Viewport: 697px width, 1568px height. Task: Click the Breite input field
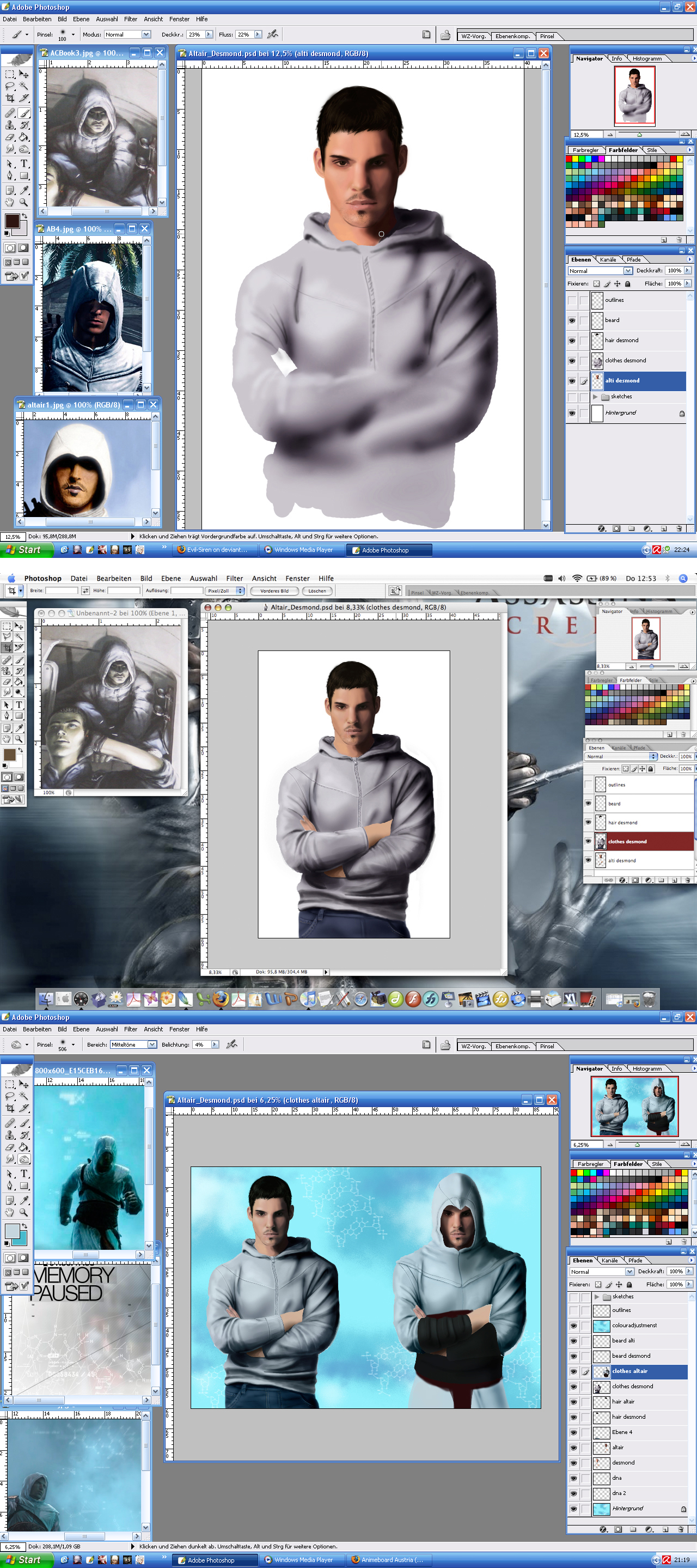point(62,591)
